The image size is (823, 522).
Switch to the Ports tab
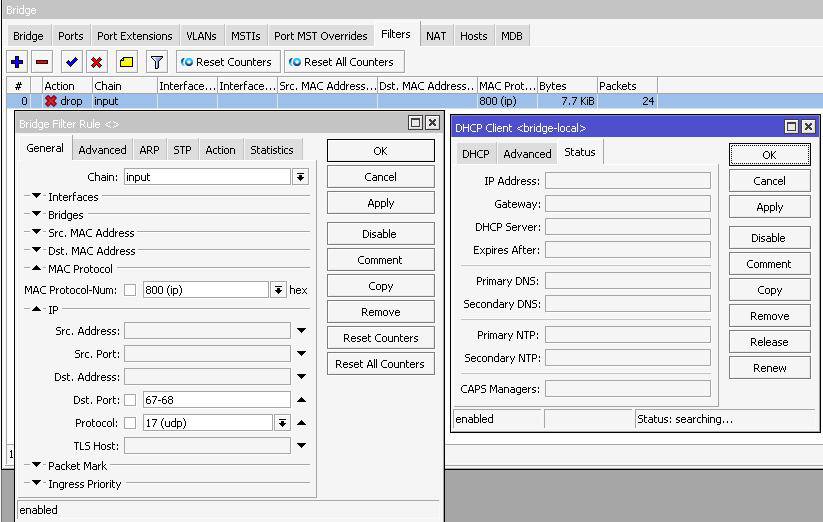[x=70, y=36]
